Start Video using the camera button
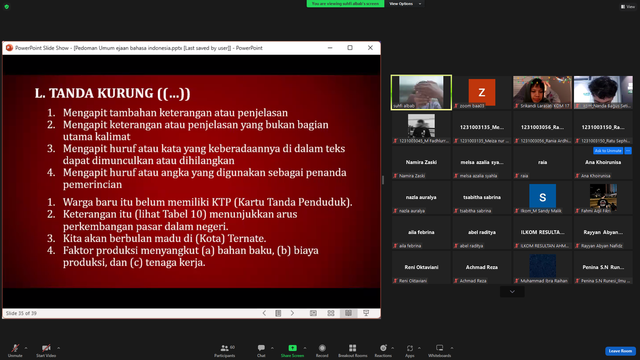This screenshot has width=640, height=360. pyautogui.click(x=46, y=350)
